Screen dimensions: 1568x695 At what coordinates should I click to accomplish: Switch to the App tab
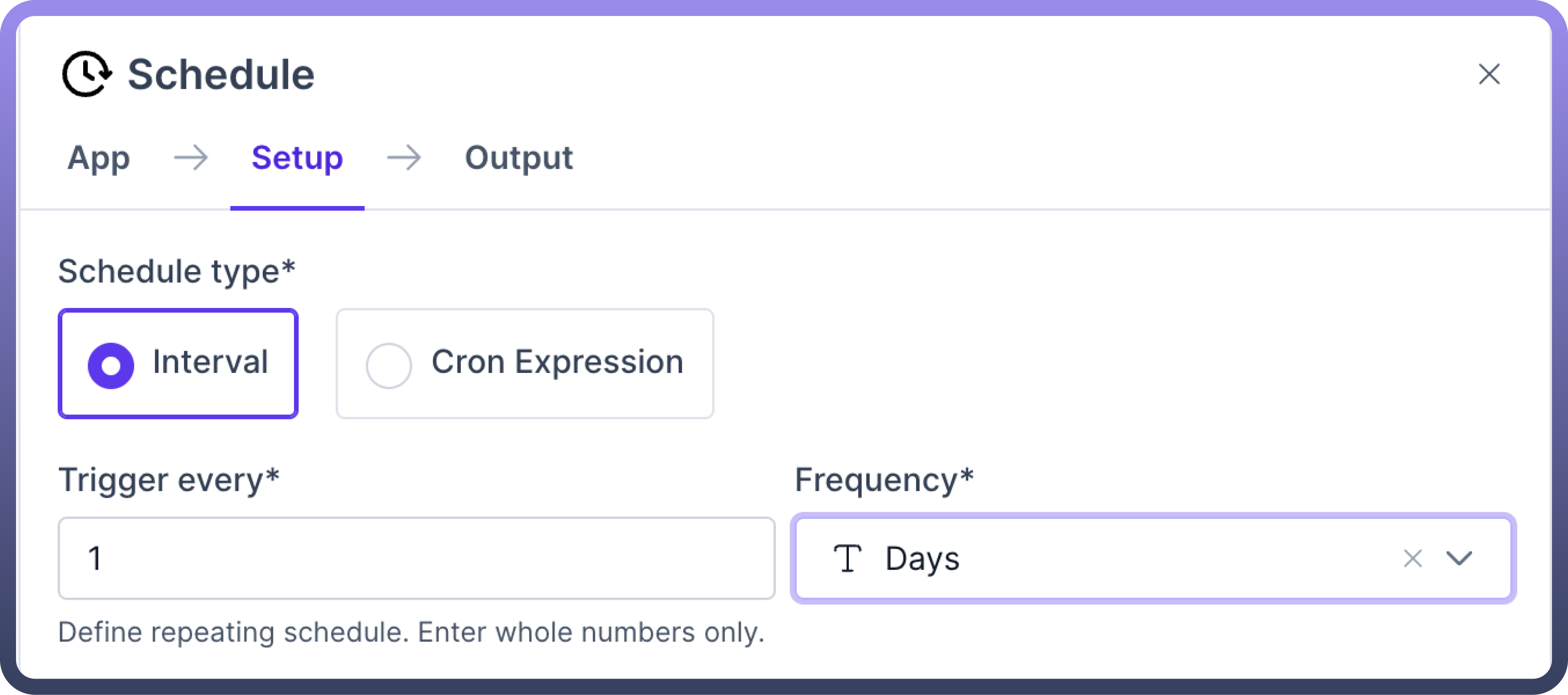tap(99, 158)
